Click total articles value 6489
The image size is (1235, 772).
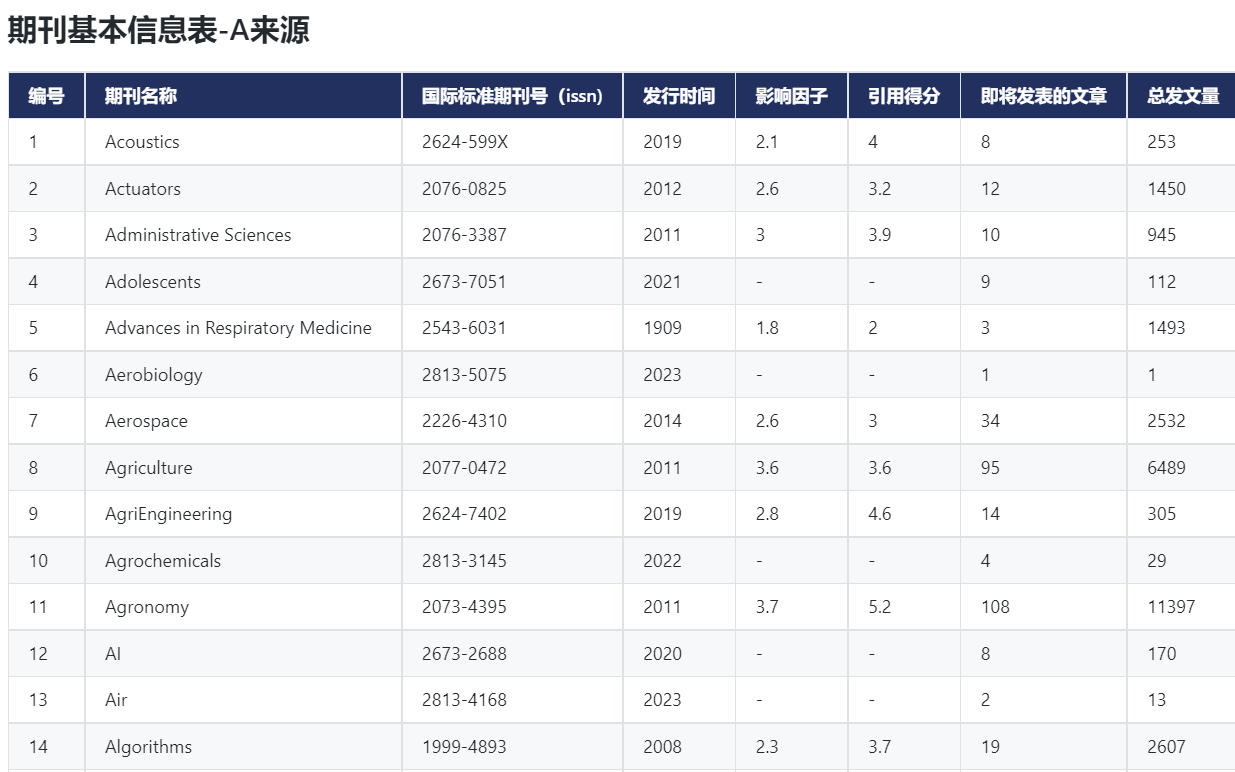click(x=1166, y=468)
